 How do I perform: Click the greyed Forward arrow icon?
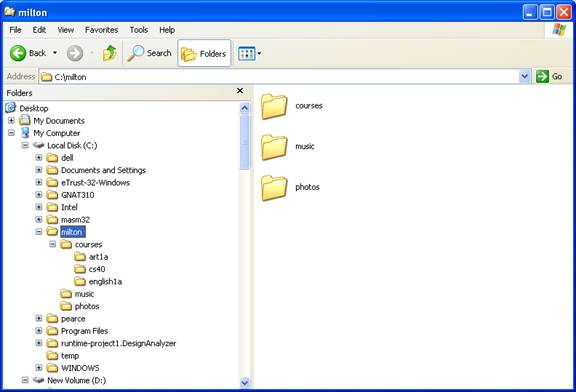75,53
